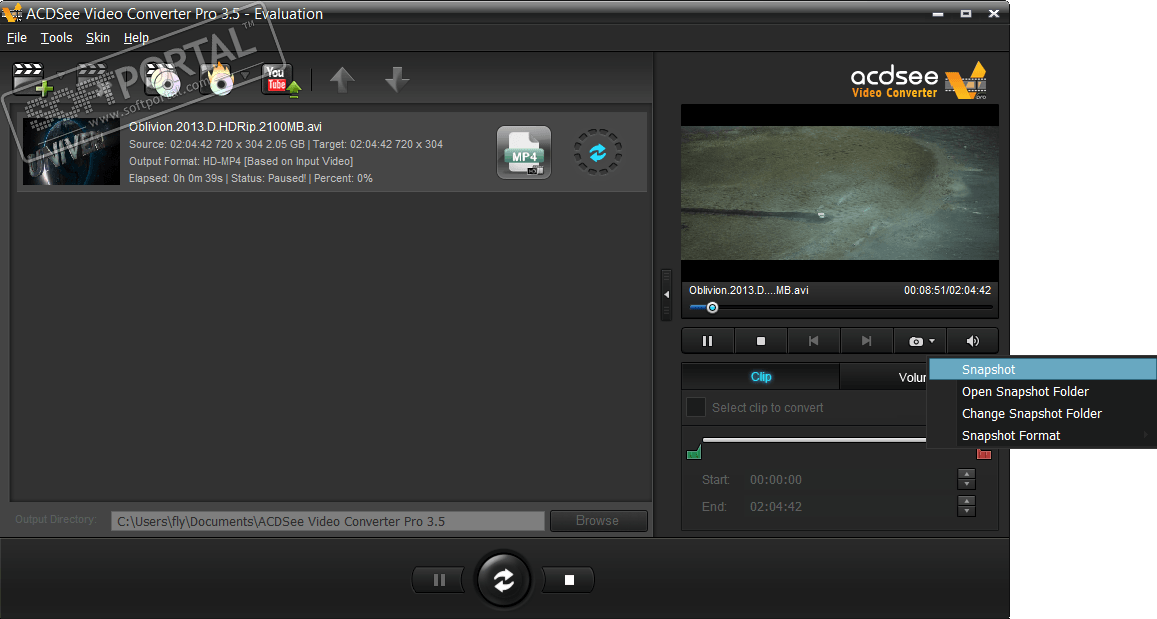Click the Browse button
Image resolution: width=1157 pixels, height=619 pixels.
[x=598, y=521]
